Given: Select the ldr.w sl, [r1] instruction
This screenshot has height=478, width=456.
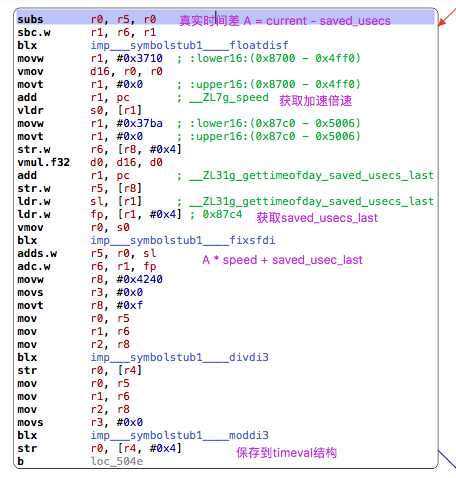Looking at the screenshot, I should tap(80, 201).
